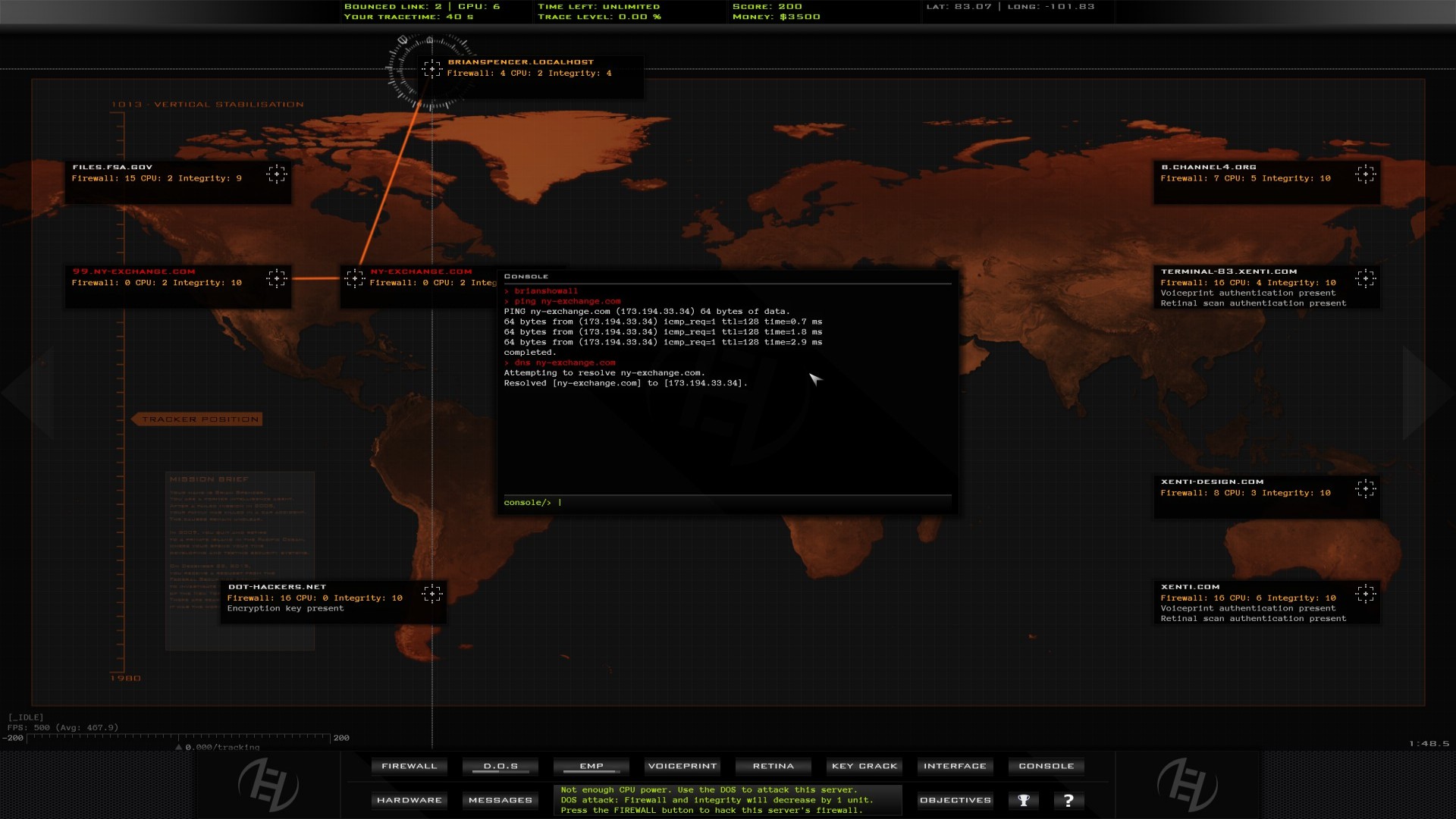Image resolution: width=1456 pixels, height=819 pixels.
Task: Click the xenti-design.com targeting reticle
Action: click(x=1367, y=489)
